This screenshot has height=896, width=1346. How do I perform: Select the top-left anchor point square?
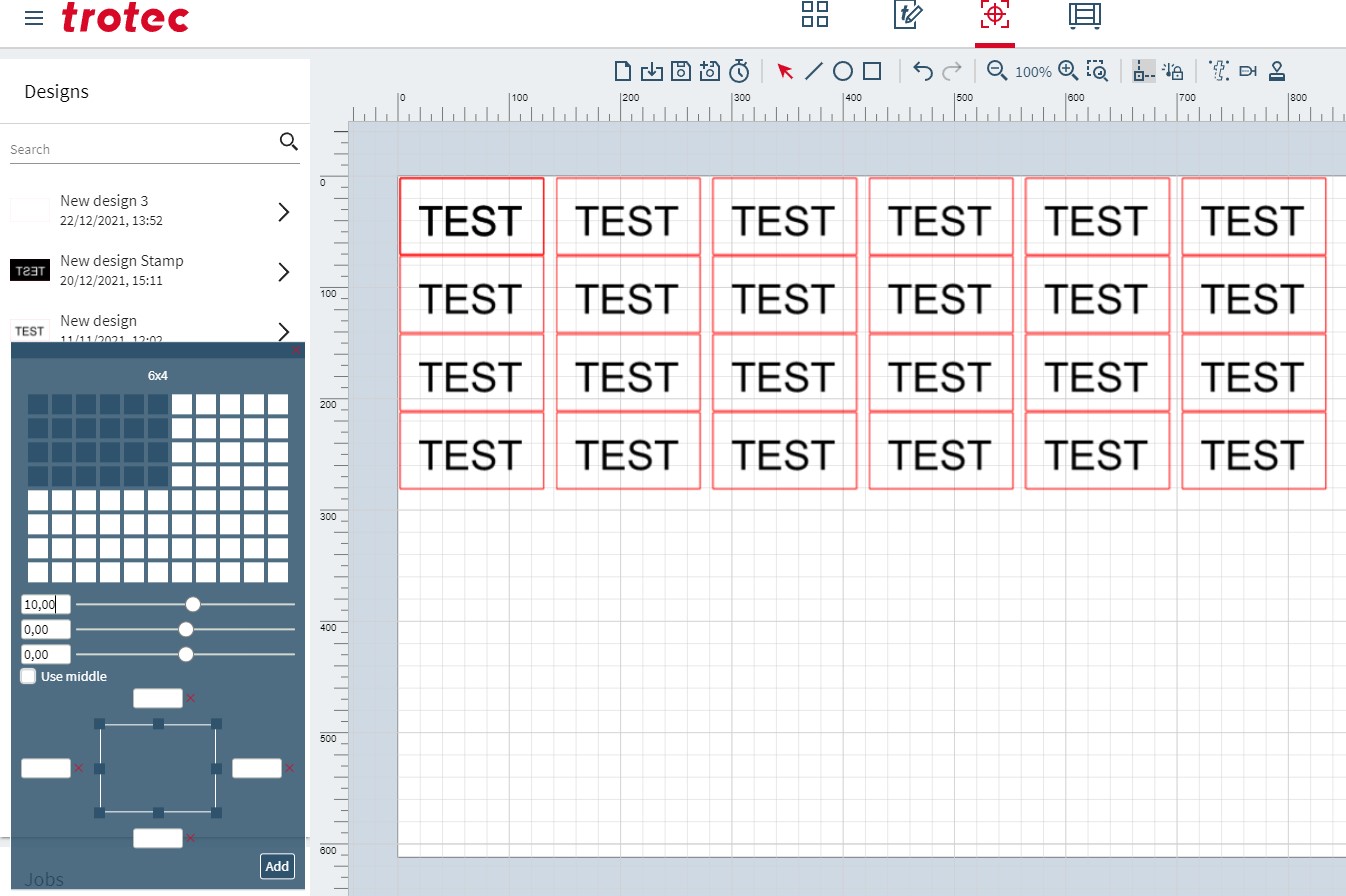point(100,723)
